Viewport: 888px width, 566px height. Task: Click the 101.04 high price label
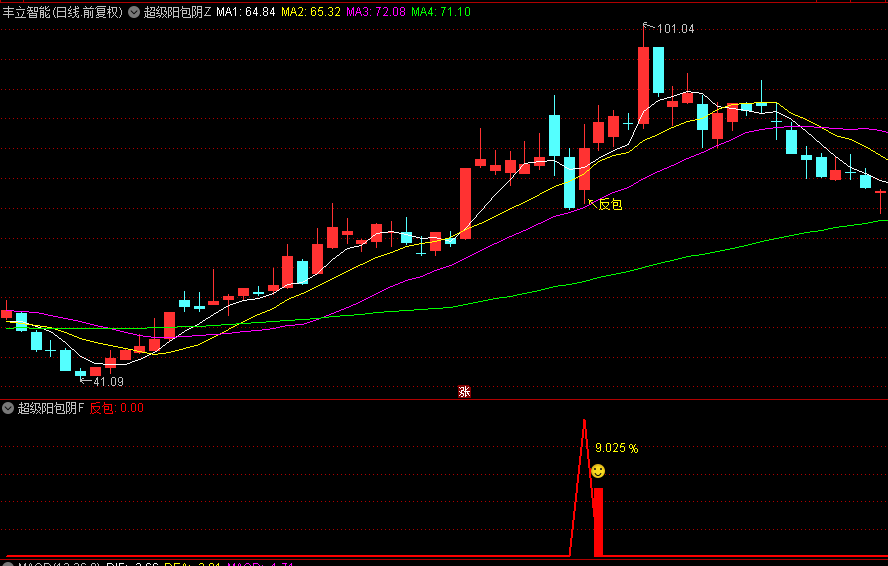675,29
